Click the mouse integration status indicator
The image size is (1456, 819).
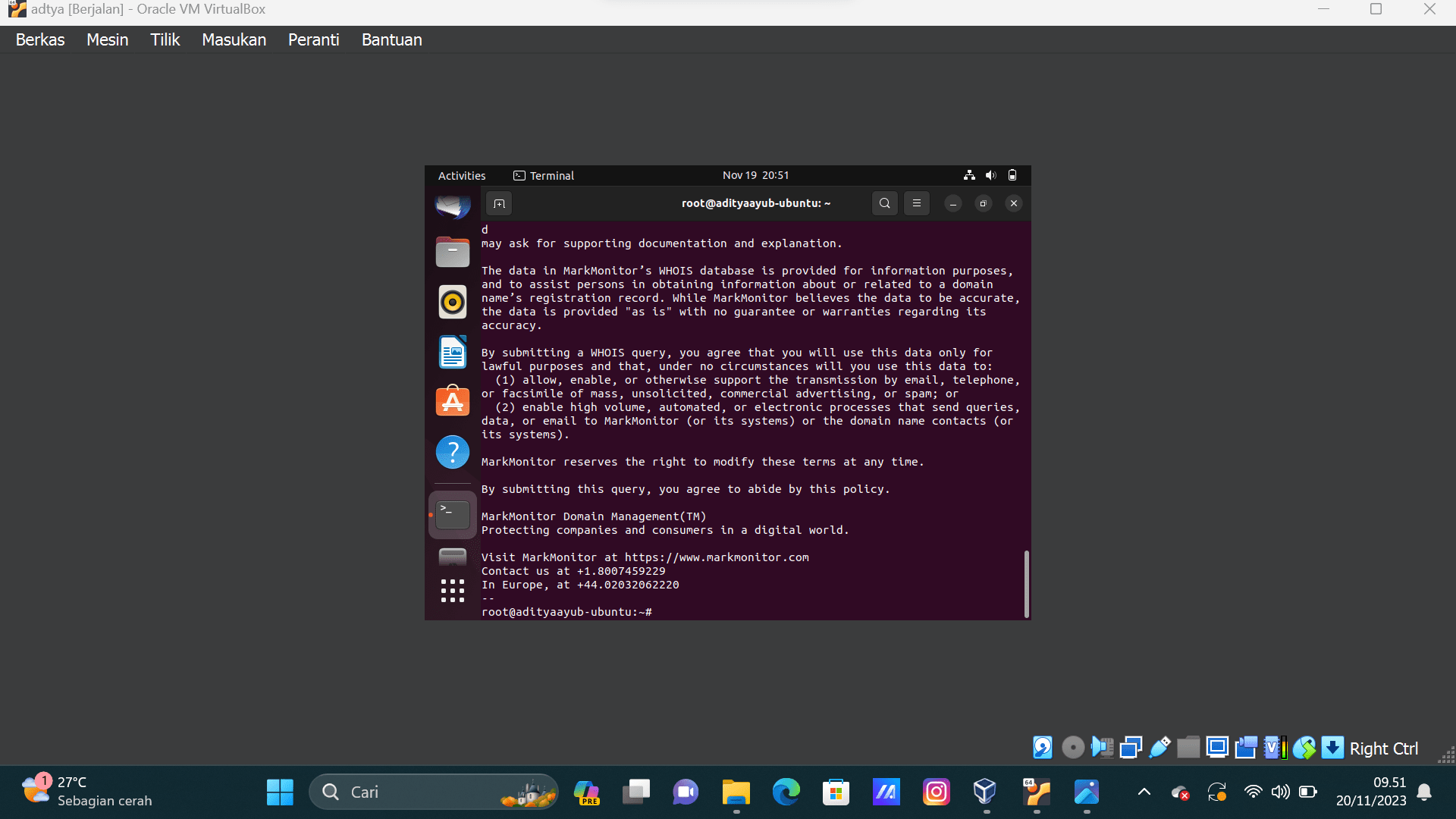click(x=1304, y=748)
